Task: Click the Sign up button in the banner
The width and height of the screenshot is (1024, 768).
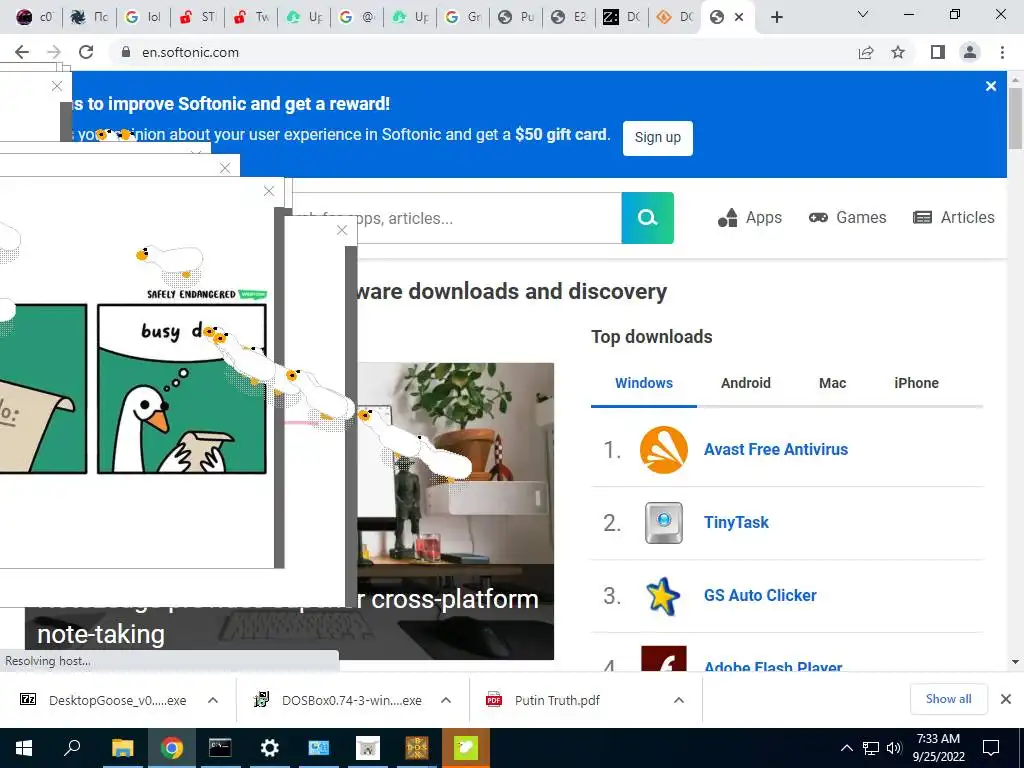Action: click(x=658, y=138)
